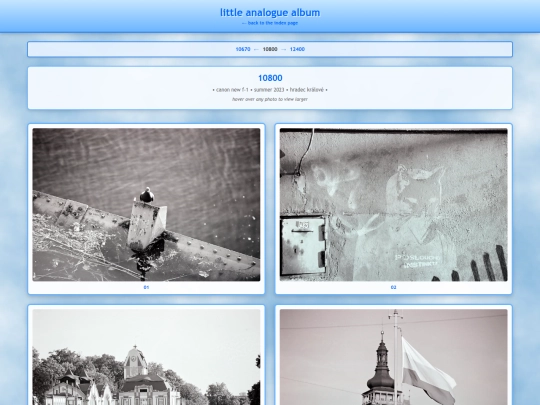Click the 10800 album heading

pos(270,78)
